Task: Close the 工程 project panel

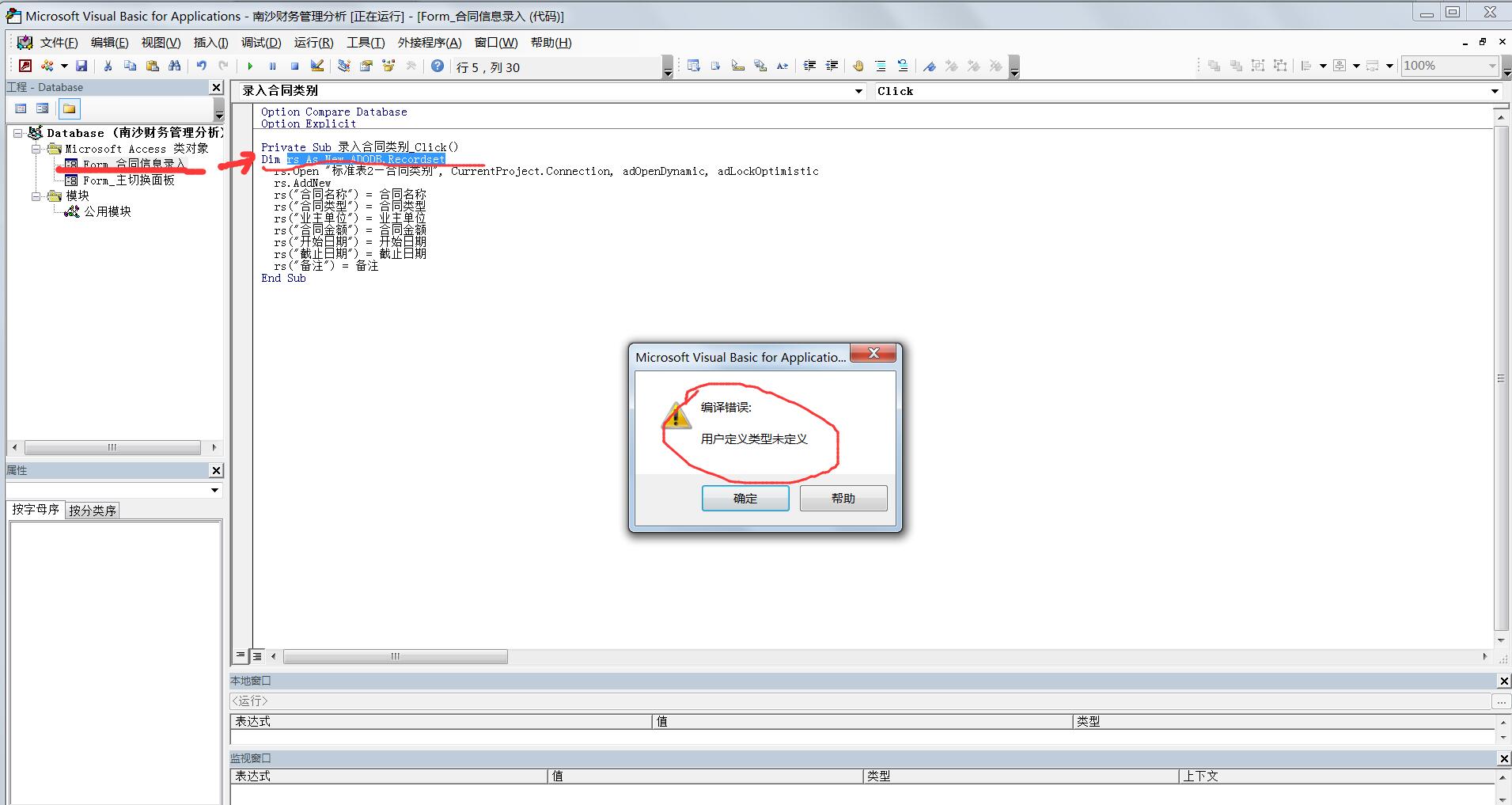Action: point(216,87)
